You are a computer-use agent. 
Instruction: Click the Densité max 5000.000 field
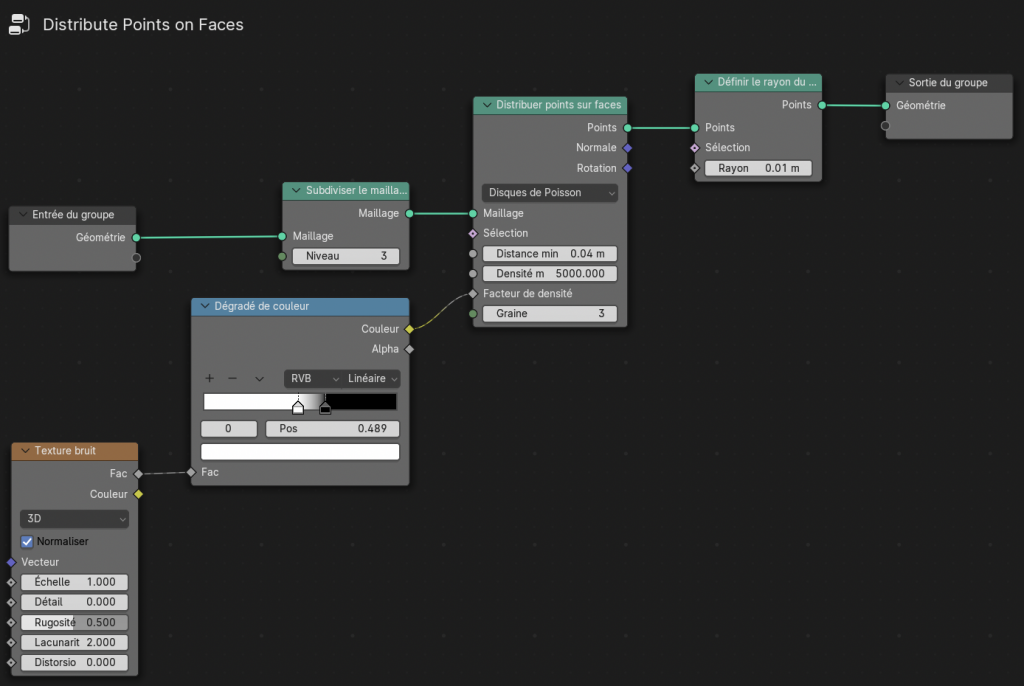(x=549, y=273)
